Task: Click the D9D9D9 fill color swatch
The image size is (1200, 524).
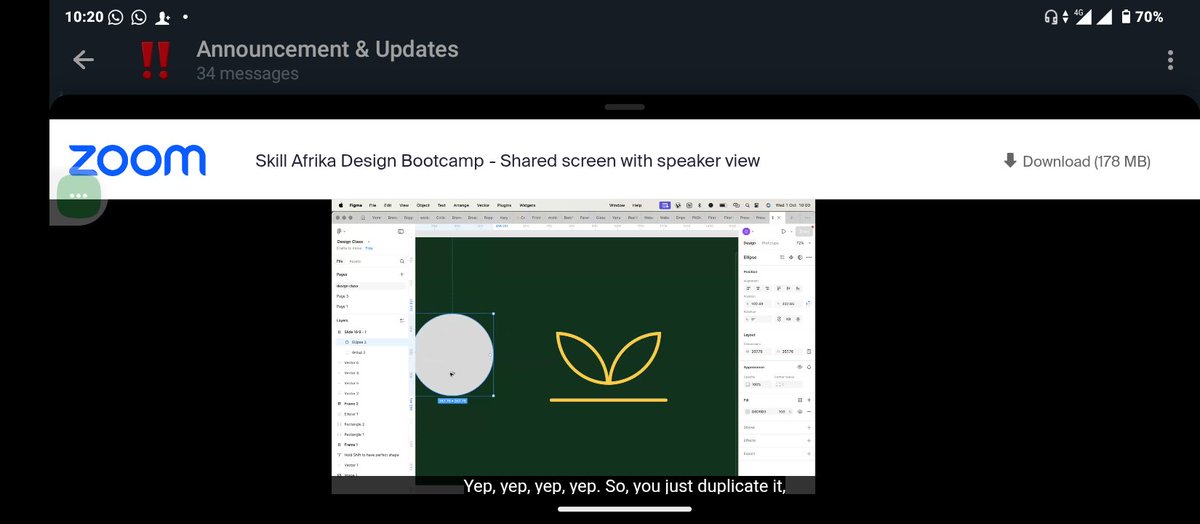Action: (x=748, y=412)
